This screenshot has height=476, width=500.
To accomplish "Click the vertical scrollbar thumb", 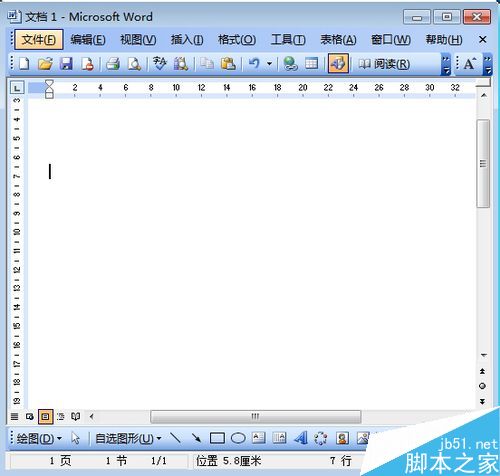I will point(483,164).
